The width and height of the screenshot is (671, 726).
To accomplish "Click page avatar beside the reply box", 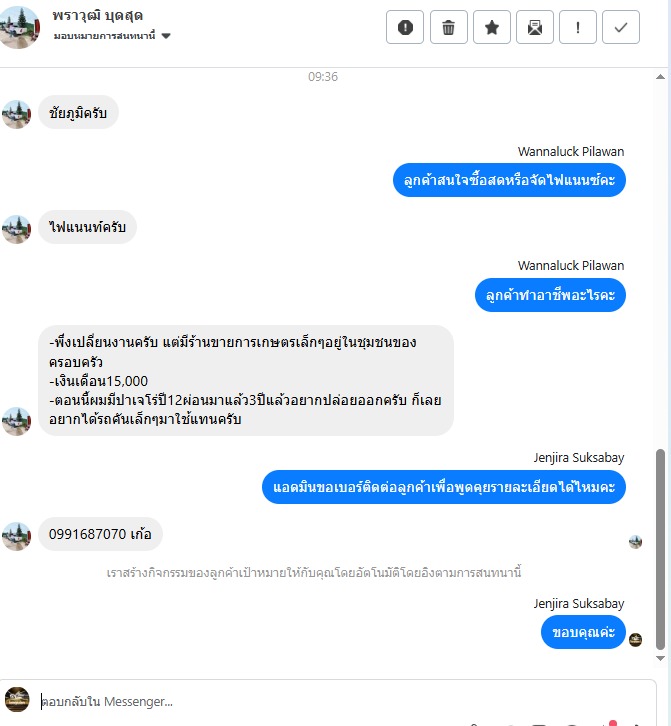I will point(17,699).
